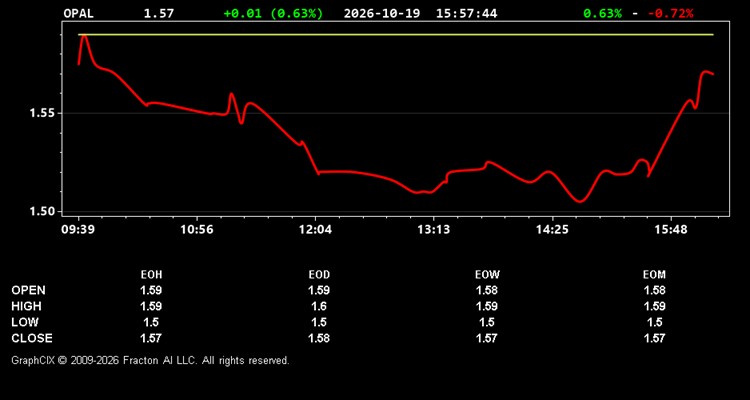
Task: Click the timestamp 15:57:44
Action: tap(466, 13)
